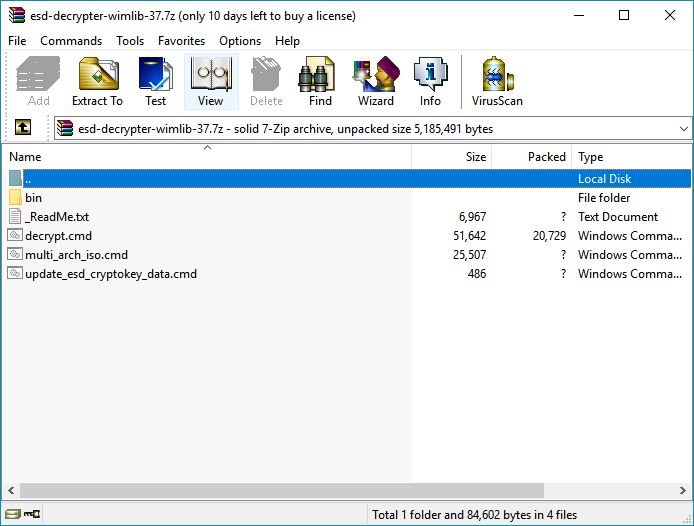Click the archive icon in address bar
The height and width of the screenshot is (526, 694).
65,128
